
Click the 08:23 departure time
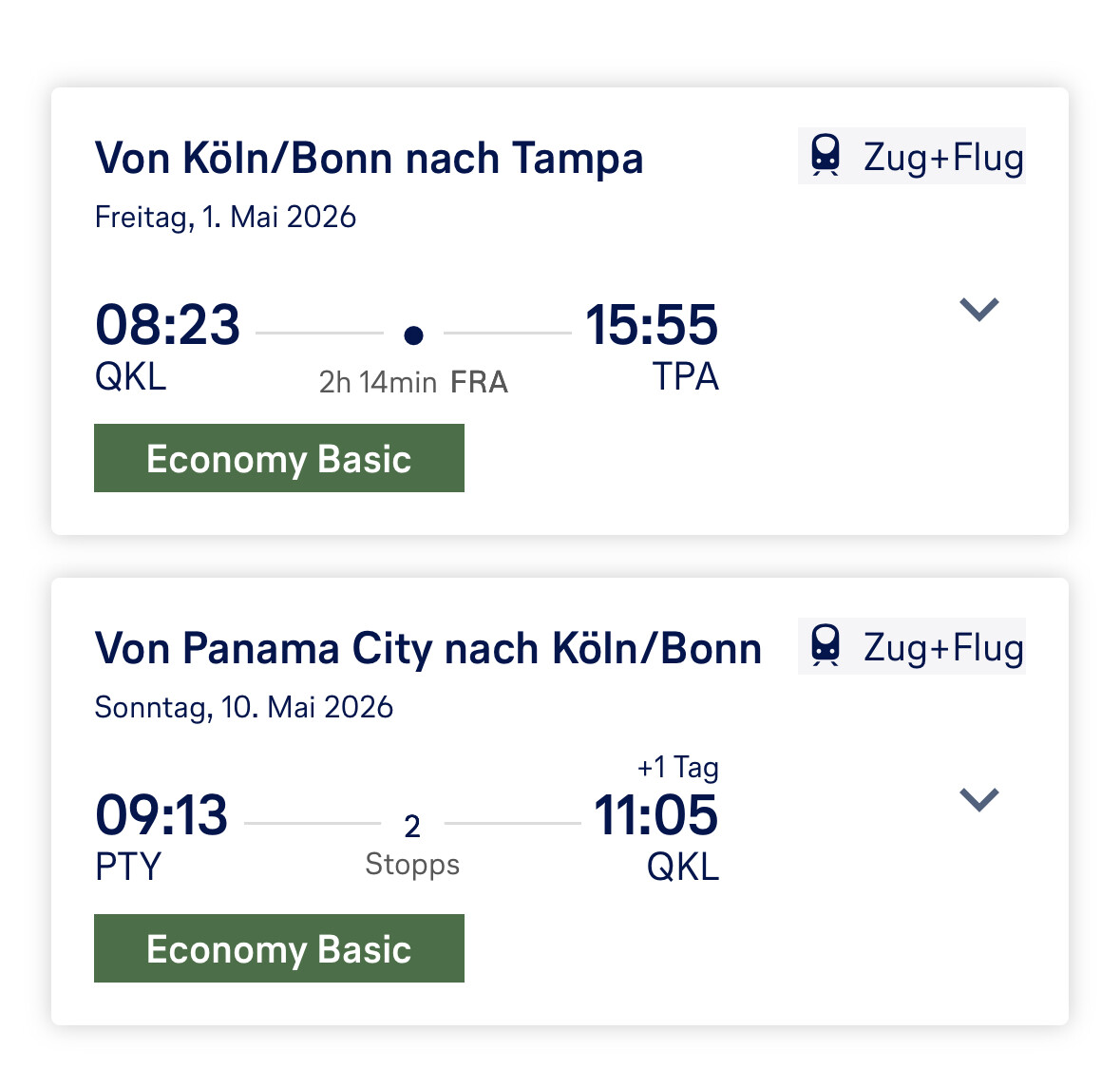[167, 325]
